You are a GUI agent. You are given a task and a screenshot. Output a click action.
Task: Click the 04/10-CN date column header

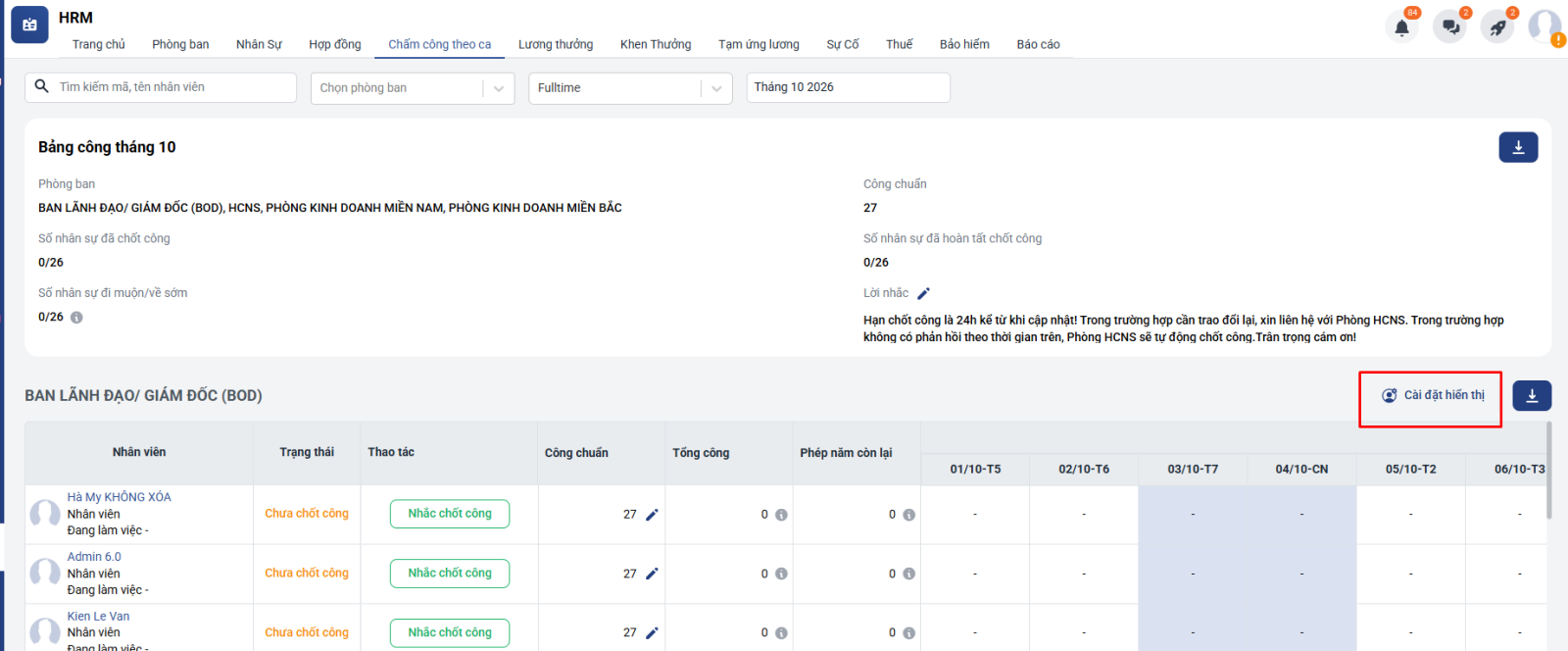pyautogui.click(x=1301, y=470)
